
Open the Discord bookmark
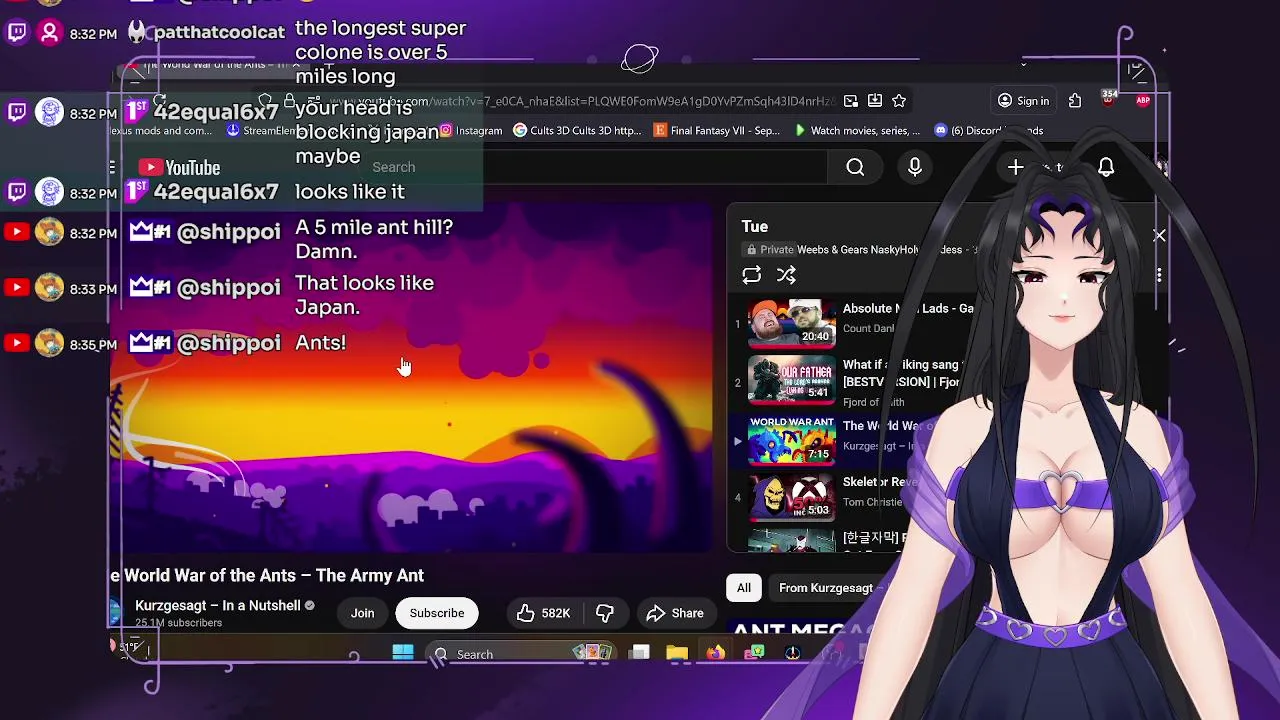[x=988, y=131]
